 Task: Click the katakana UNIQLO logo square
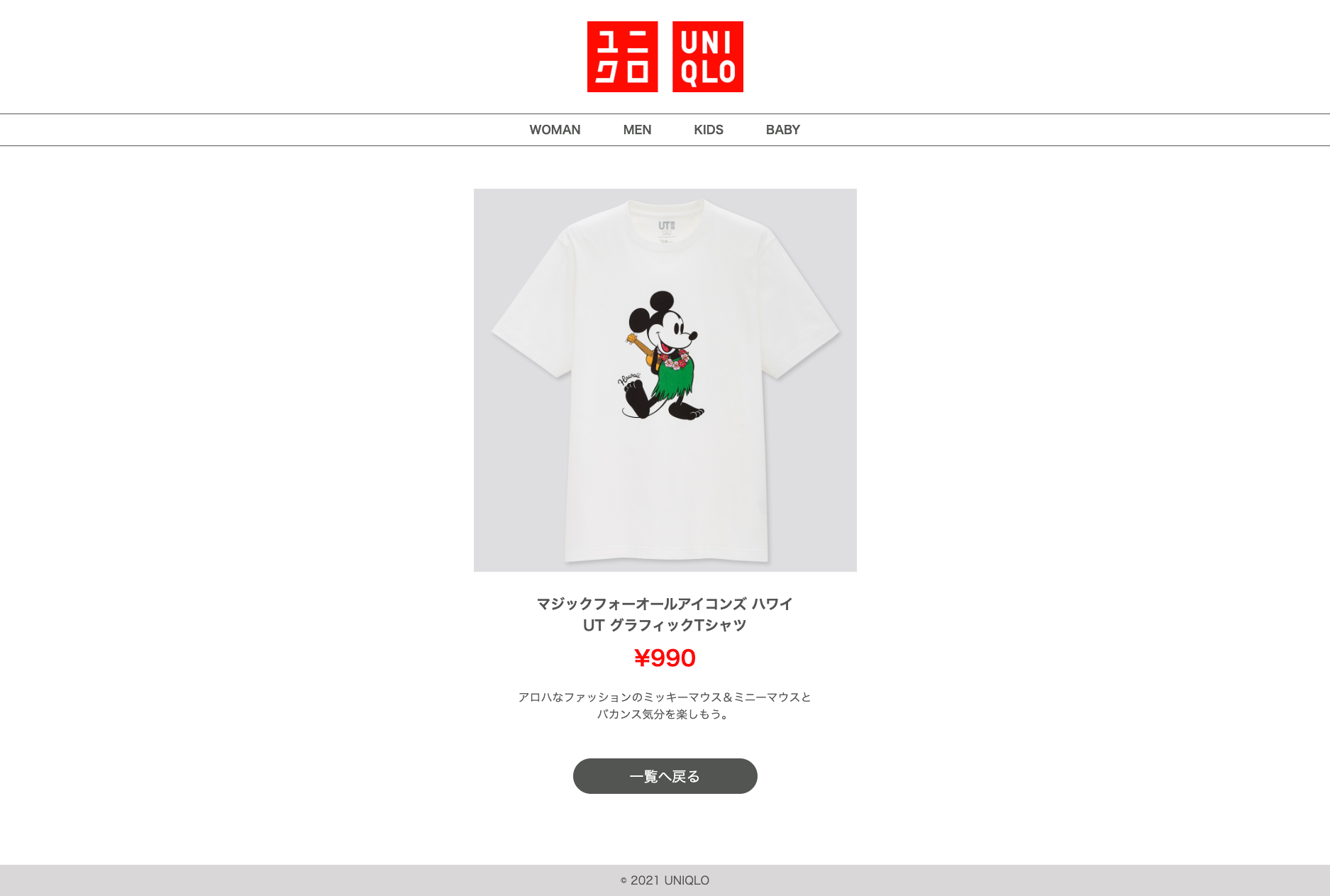point(622,57)
